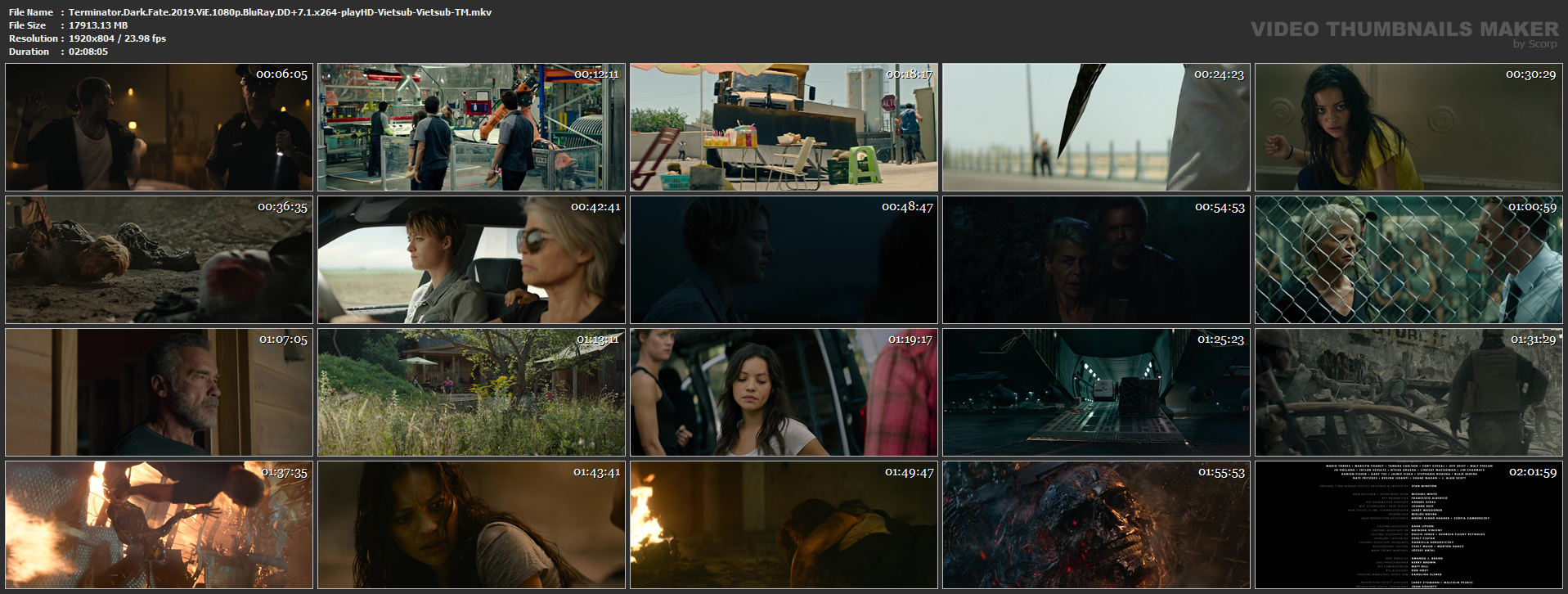Open the cabin thumbnail at 01:13:11
The width and height of the screenshot is (1568, 594).
[x=472, y=393]
